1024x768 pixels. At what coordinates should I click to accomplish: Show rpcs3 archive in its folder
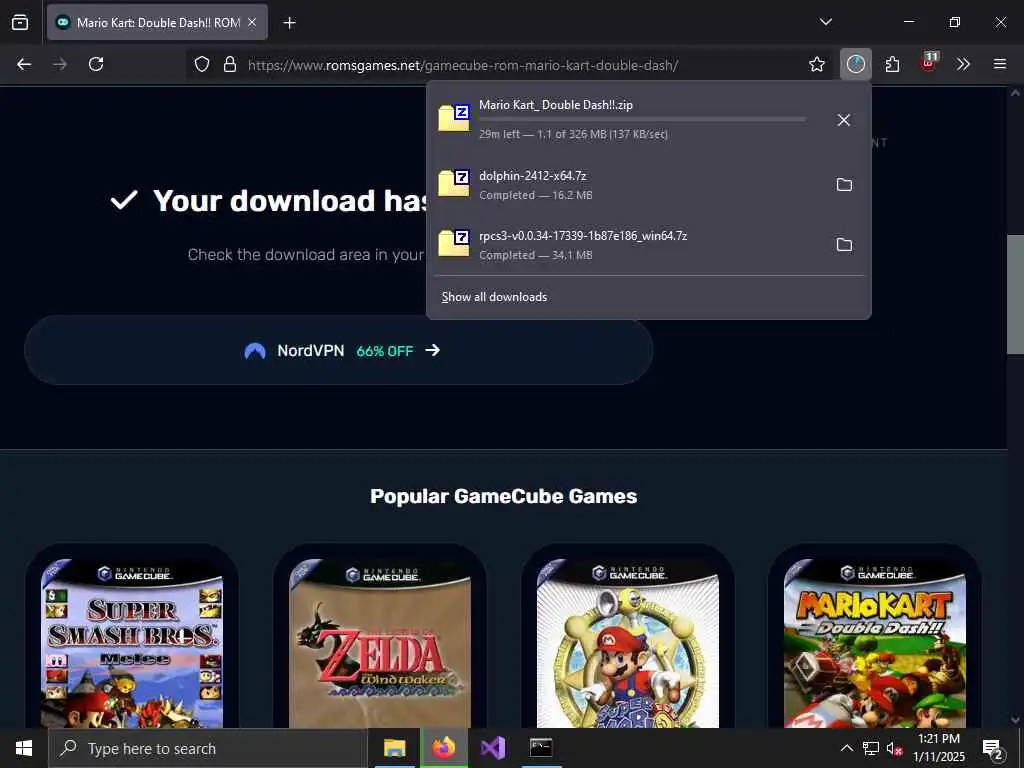point(844,245)
